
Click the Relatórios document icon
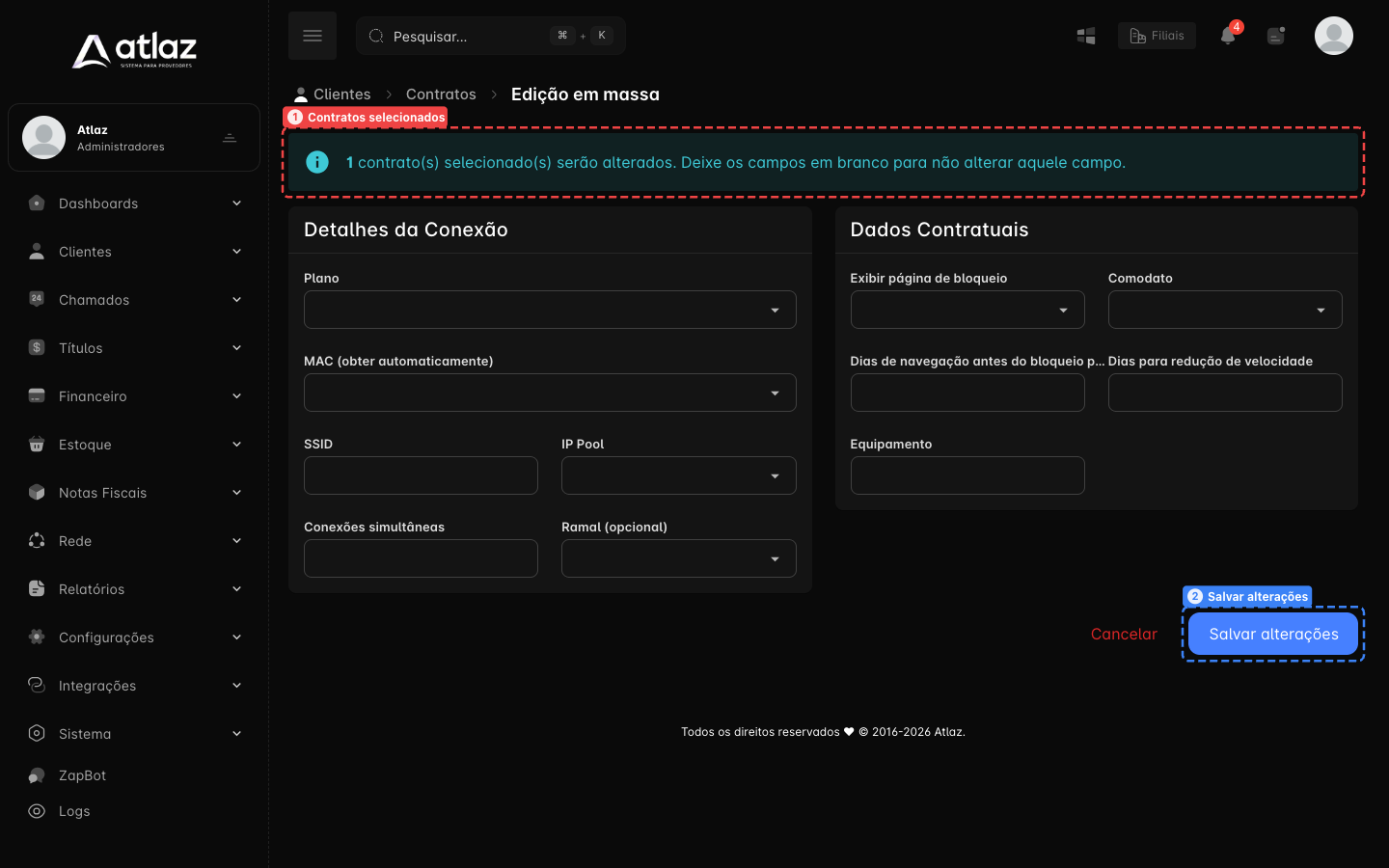tap(37, 588)
